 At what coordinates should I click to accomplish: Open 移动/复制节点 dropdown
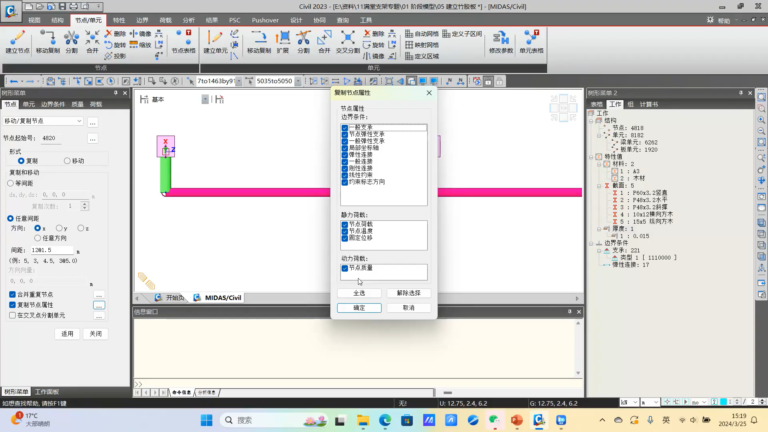coord(43,121)
